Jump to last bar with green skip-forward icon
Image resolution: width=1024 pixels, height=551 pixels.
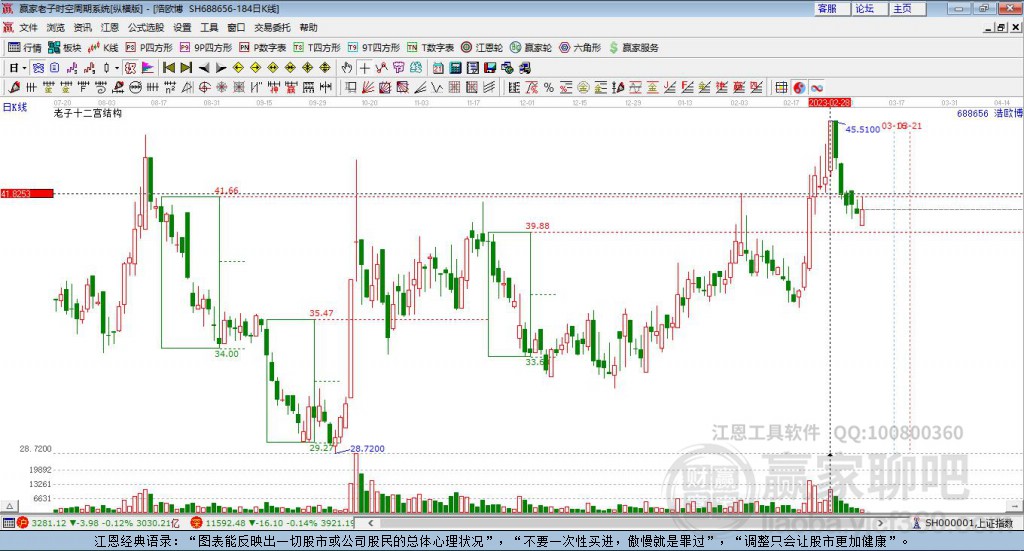coord(186,68)
